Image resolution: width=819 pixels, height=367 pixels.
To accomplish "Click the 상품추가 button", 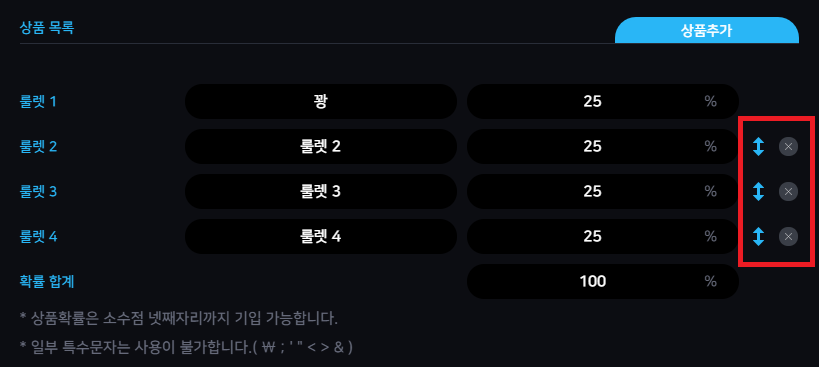I will (x=707, y=30).
